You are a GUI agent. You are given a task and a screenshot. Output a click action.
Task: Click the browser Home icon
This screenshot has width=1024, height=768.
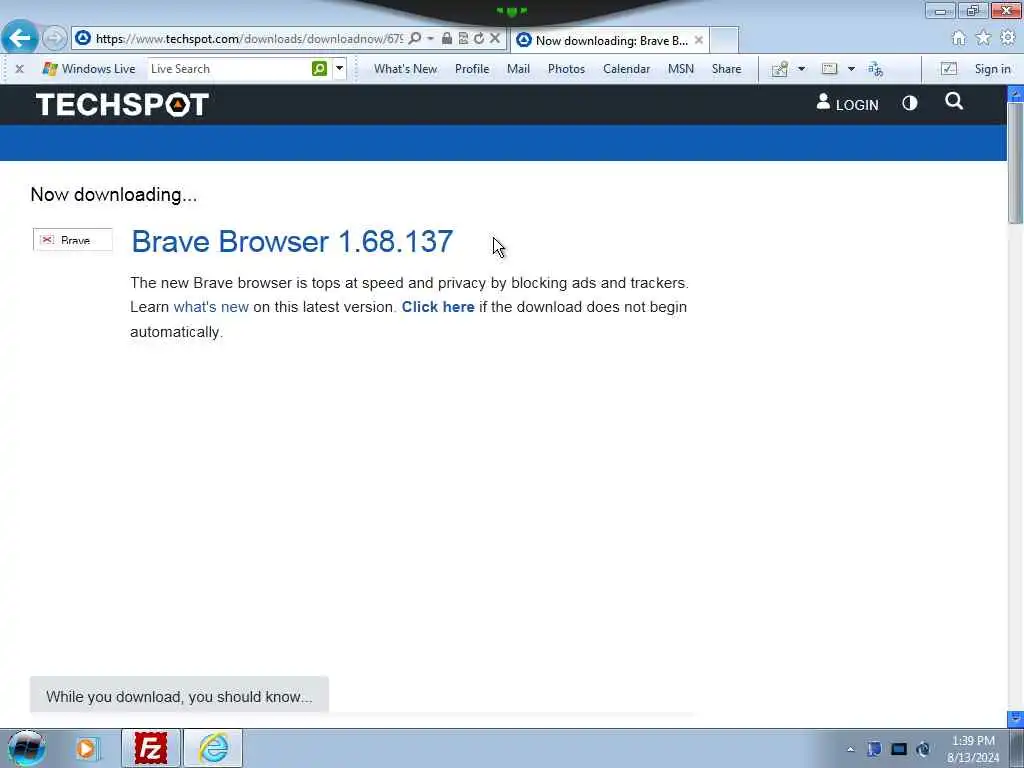pyautogui.click(x=959, y=38)
